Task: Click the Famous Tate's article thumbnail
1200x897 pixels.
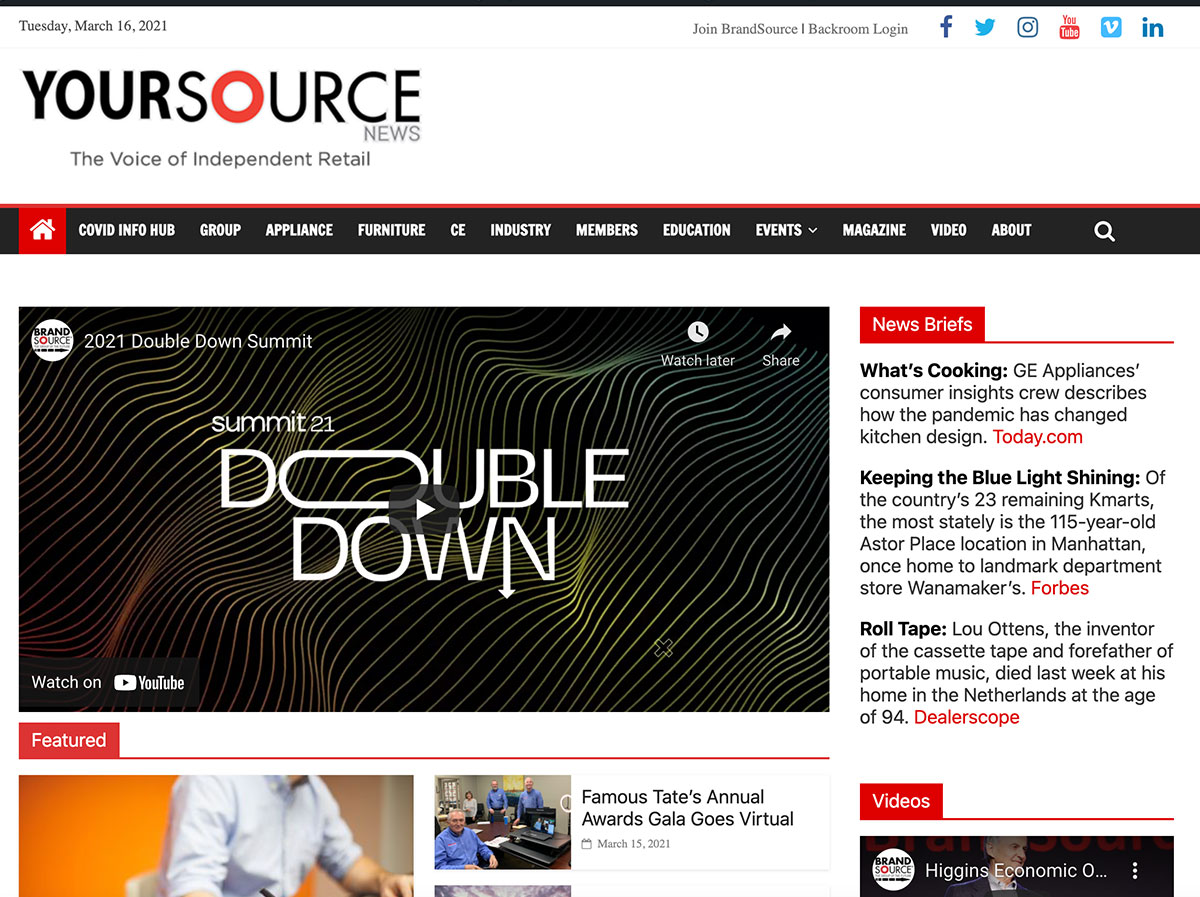Action: [502, 822]
